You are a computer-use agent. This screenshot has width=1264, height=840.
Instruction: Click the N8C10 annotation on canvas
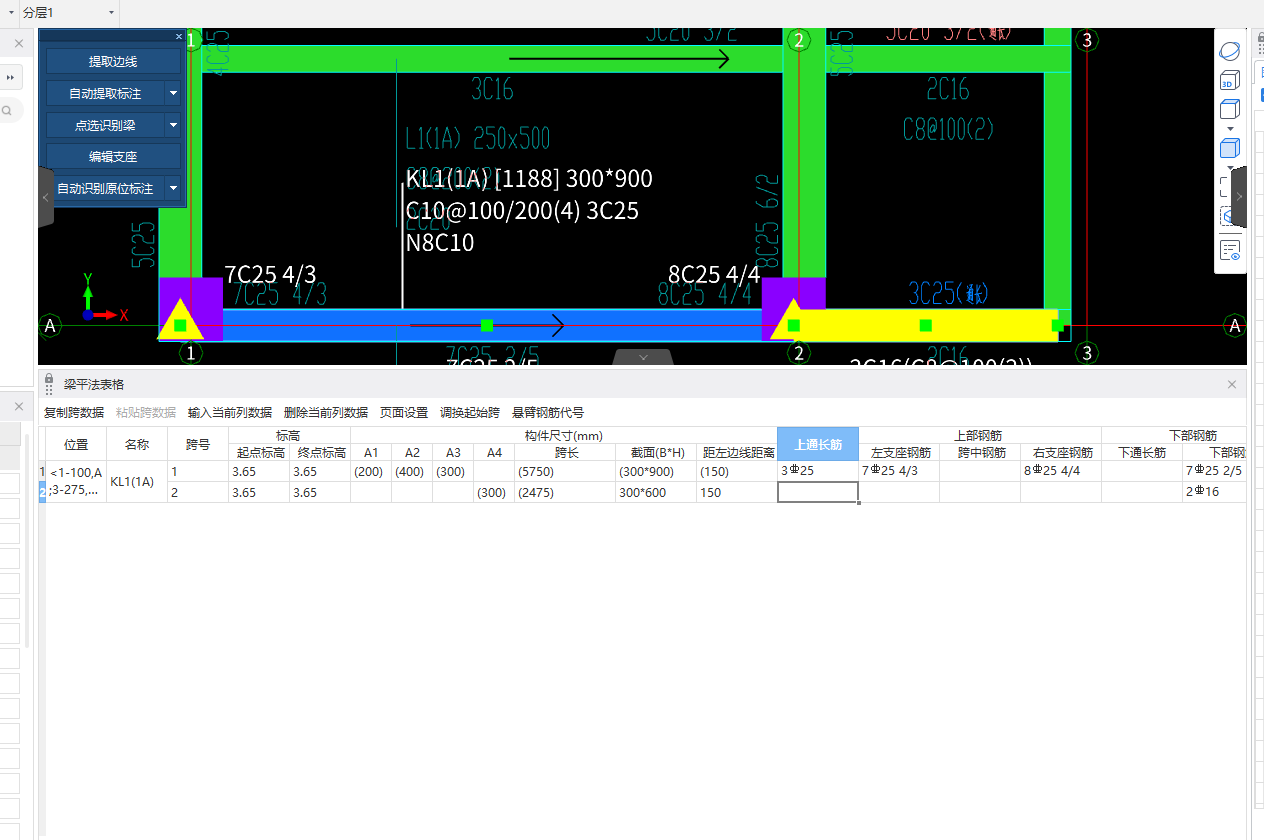pos(440,243)
